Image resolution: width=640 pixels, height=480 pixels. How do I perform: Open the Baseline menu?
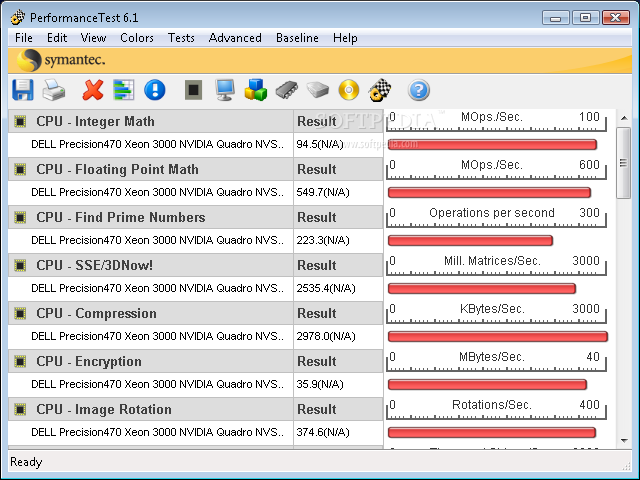tap(297, 38)
